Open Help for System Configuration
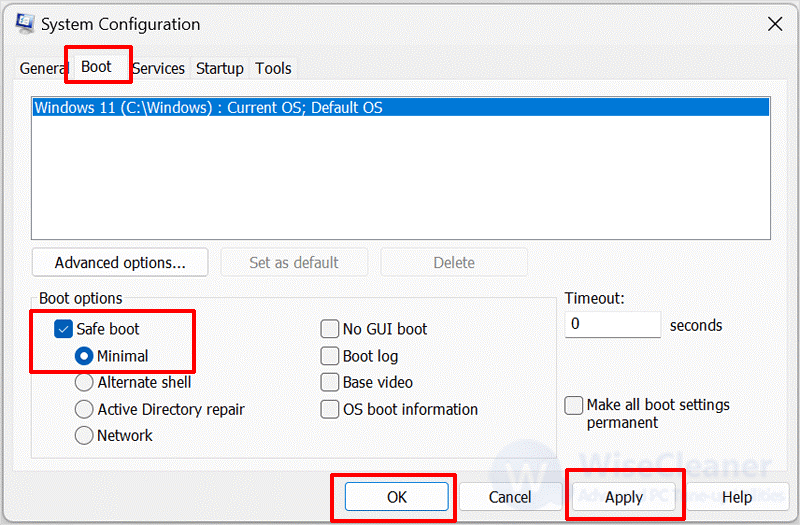 [x=737, y=497]
